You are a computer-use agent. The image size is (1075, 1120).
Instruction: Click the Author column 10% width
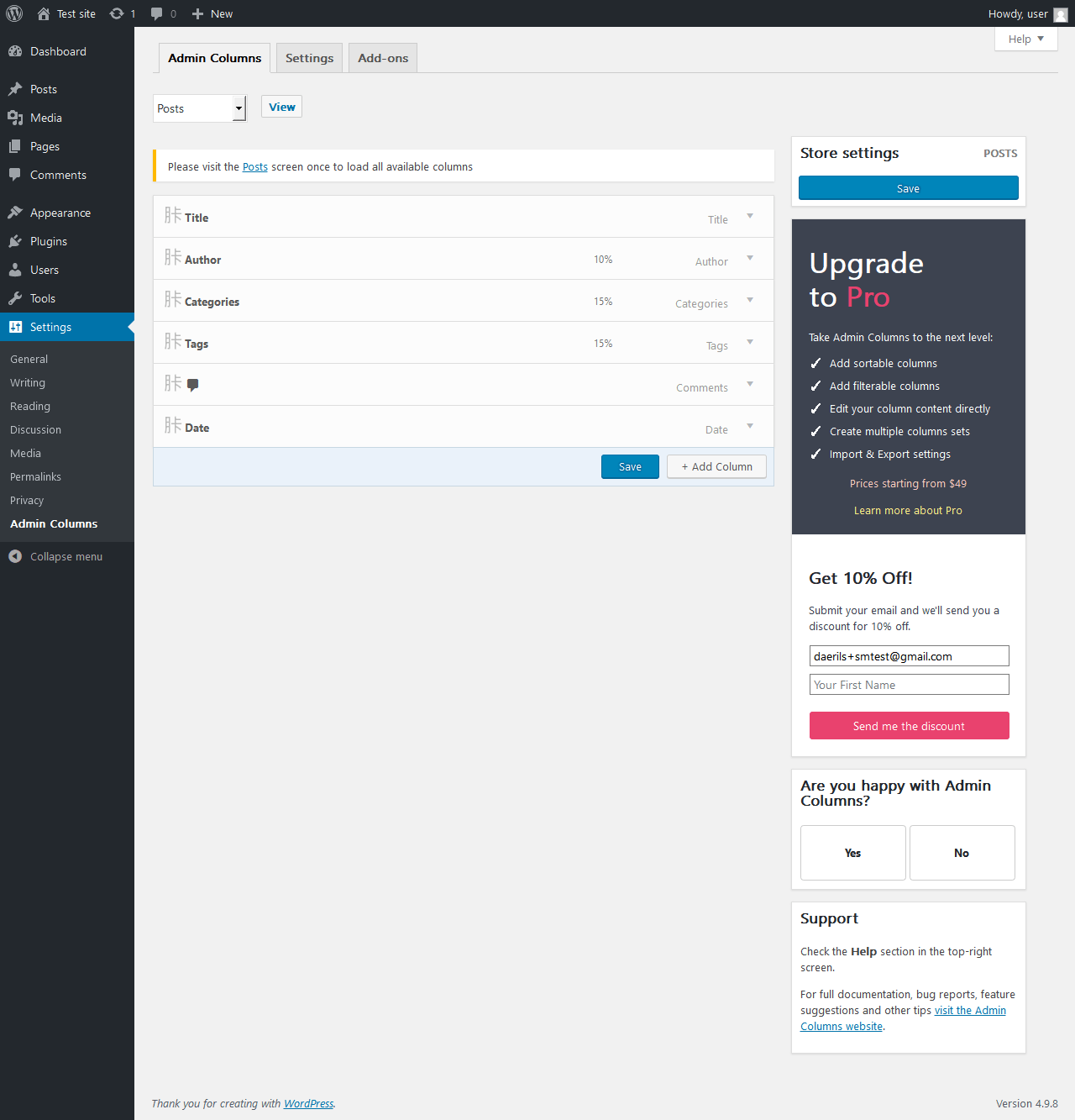[x=603, y=260]
